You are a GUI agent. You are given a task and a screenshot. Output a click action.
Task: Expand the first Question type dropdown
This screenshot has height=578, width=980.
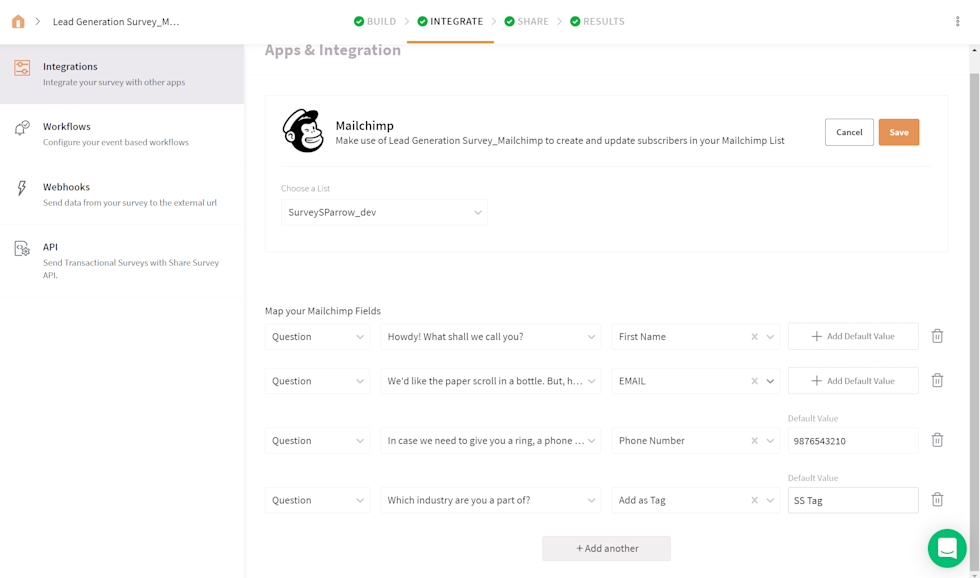pyautogui.click(x=317, y=336)
